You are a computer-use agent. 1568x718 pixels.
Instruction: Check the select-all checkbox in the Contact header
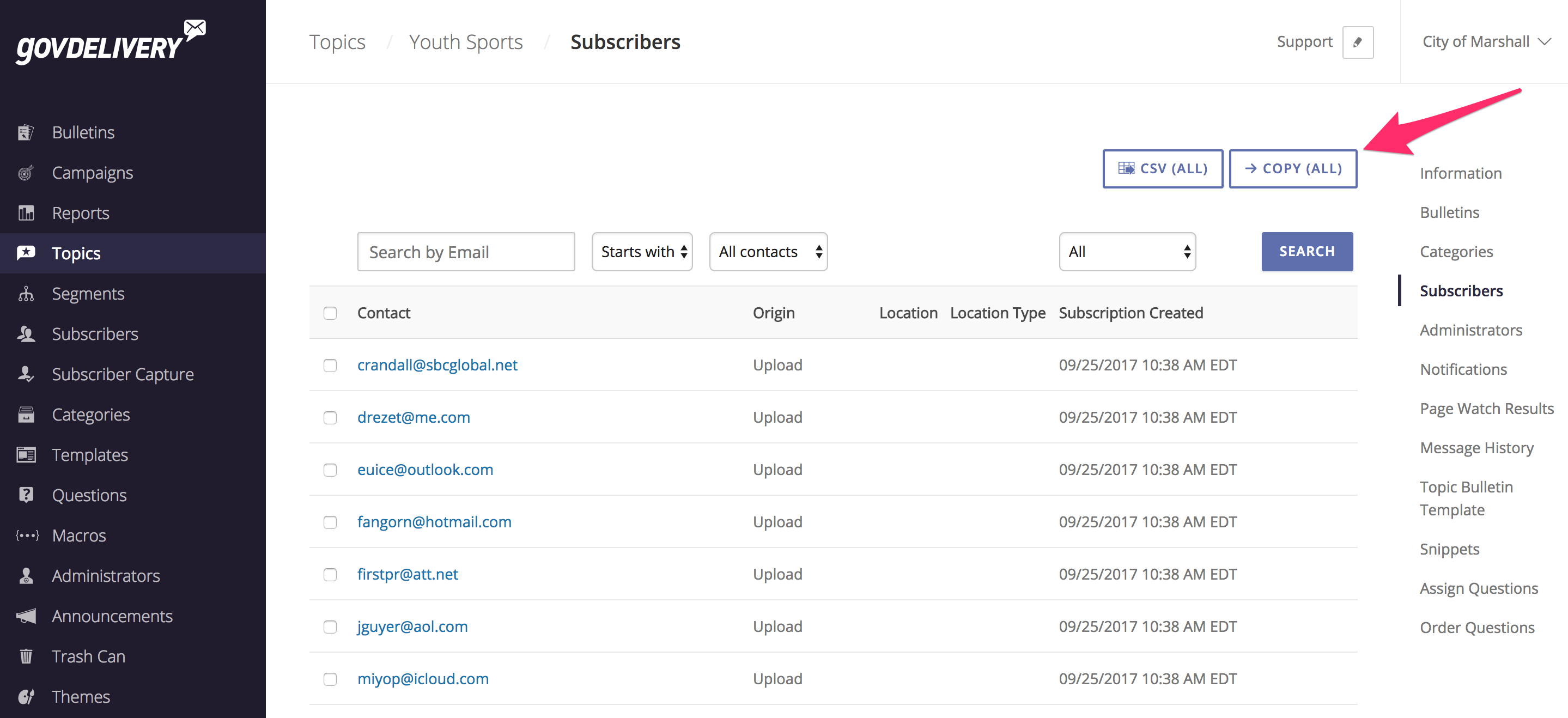click(331, 313)
